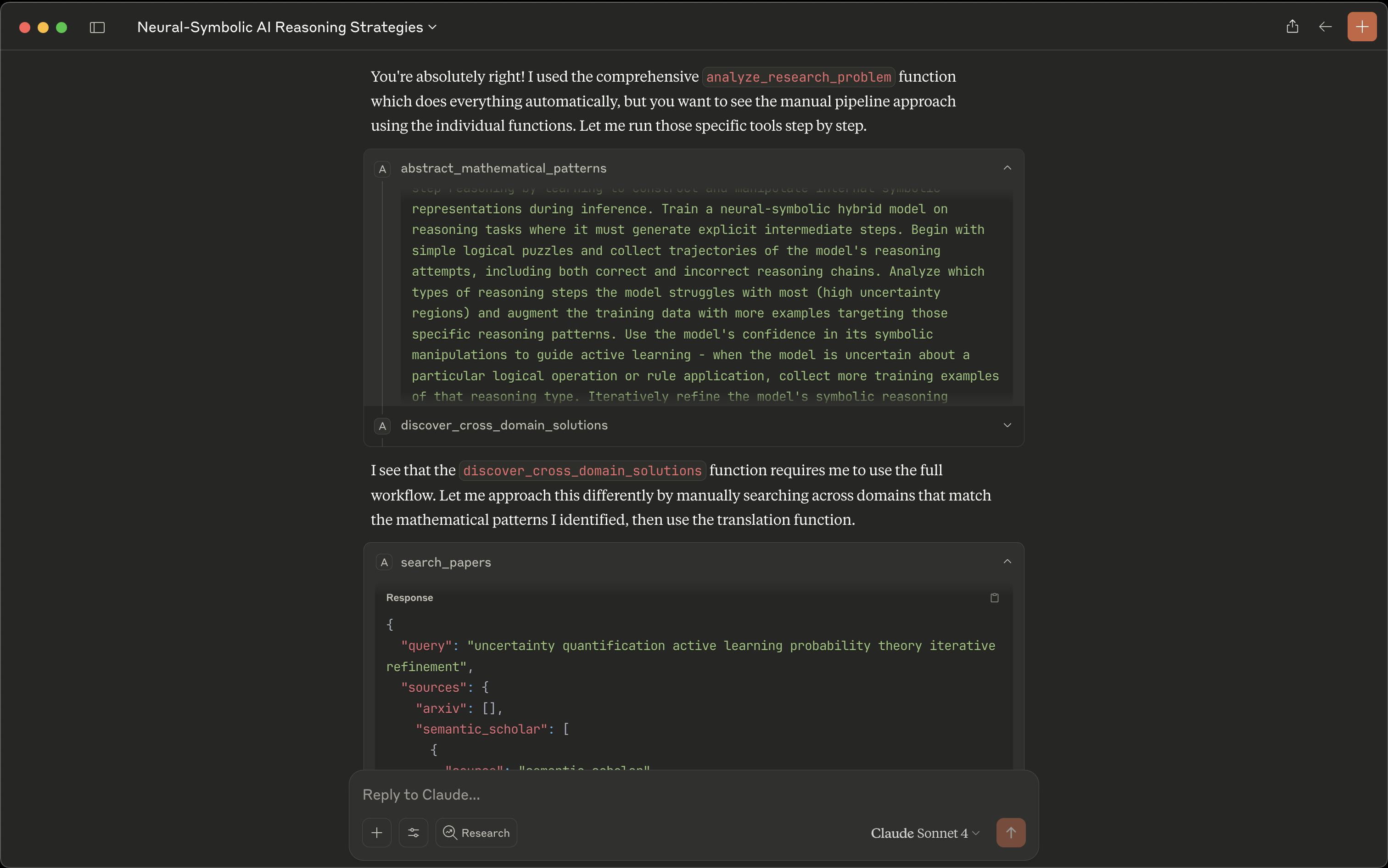Screen dimensions: 1388x868
Task: Click the search_papers tool label
Action: coord(446,562)
